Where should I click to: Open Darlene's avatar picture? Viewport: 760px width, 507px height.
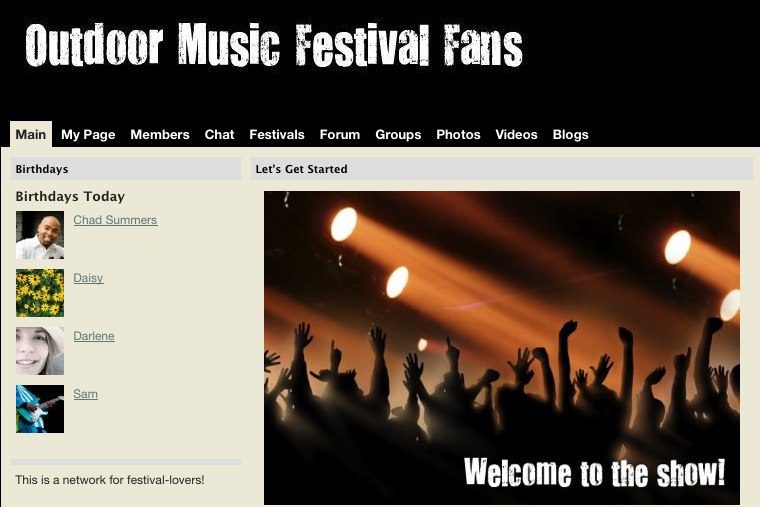click(x=40, y=351)
